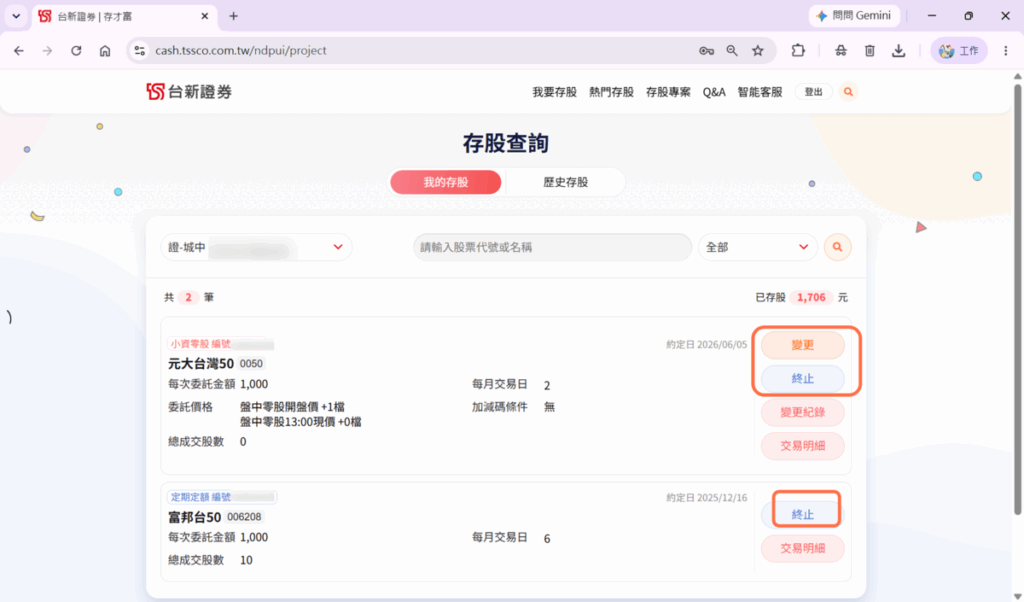Click the 1,706 deposited amount value
The image size is (1024, 602).
tap(811, 298)
